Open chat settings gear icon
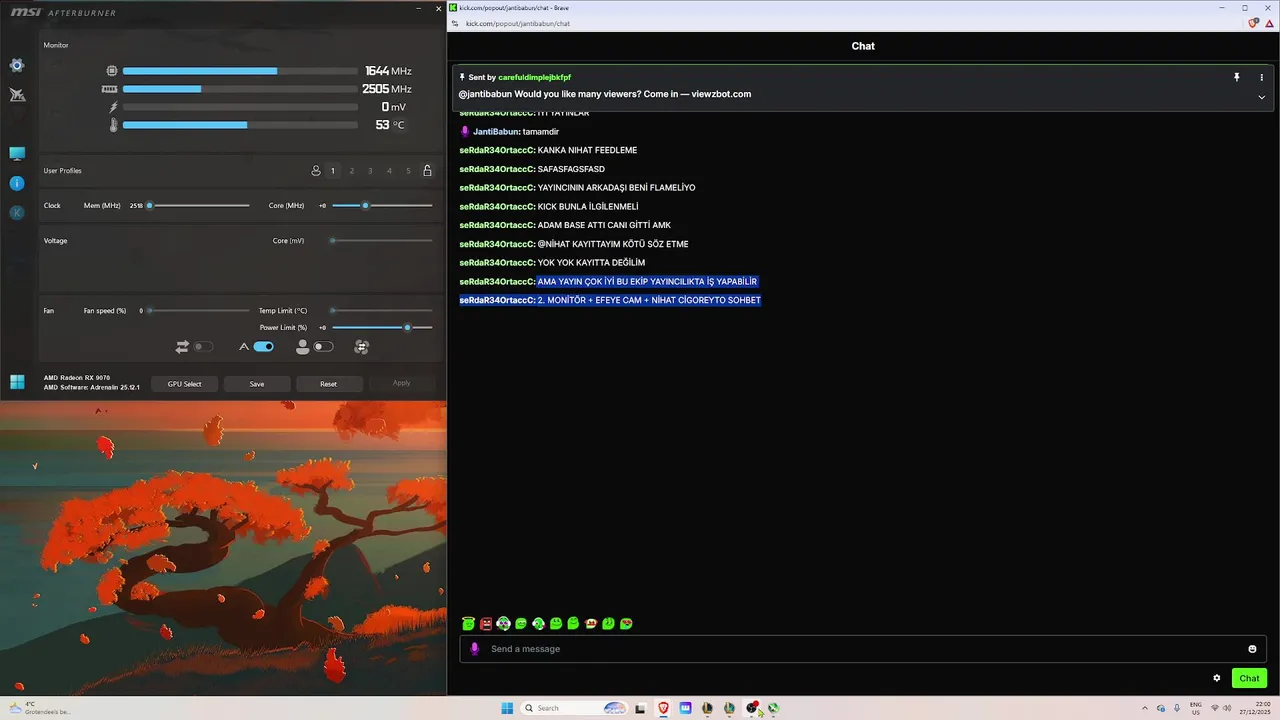Image resolution: width=1280 pixels, height=720 pixels. pos(1217,678)
